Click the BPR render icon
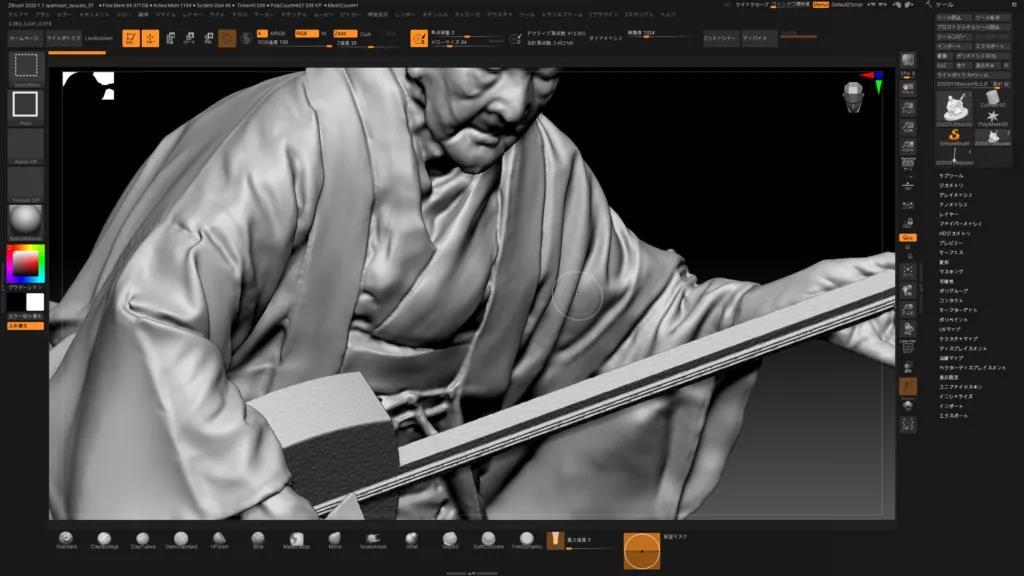Viewport: 1024px width, 576px height. click(x=908, y=60)
